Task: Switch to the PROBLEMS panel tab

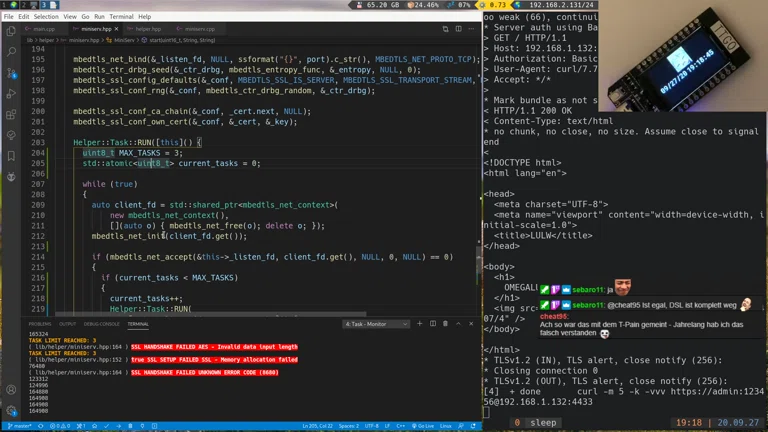Action: click(x=39, y=324)
